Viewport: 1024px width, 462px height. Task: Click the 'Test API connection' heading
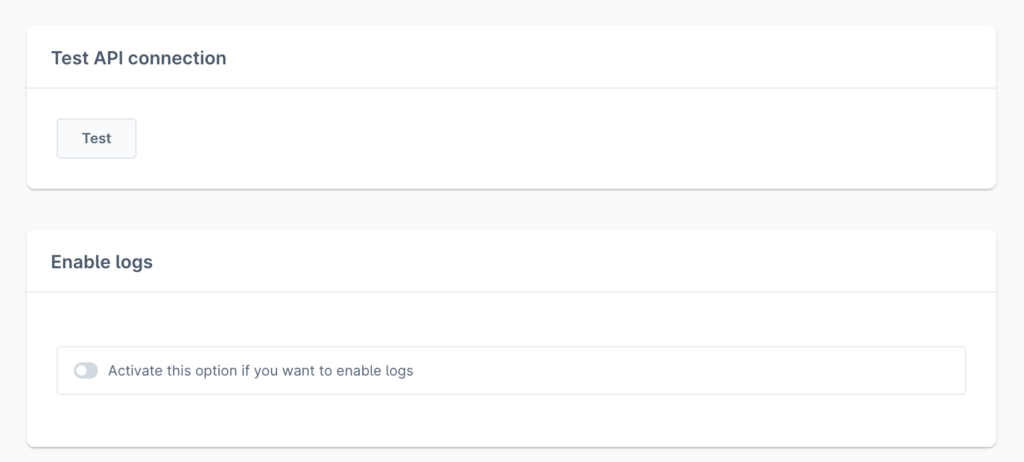pos(138,58)
